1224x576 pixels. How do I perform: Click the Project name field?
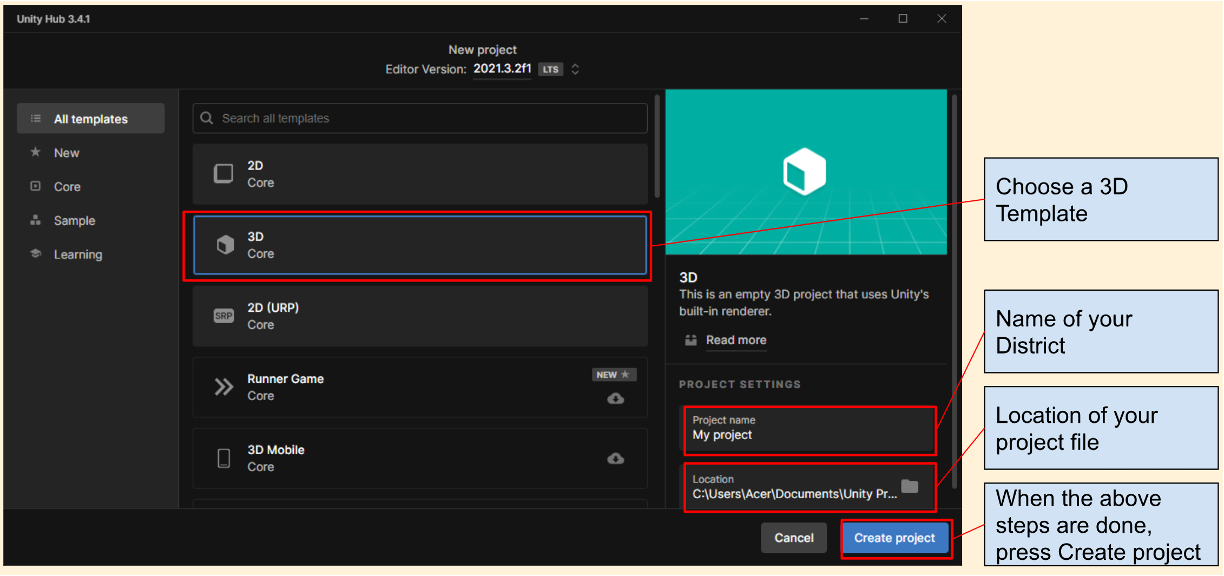point(810,428)
